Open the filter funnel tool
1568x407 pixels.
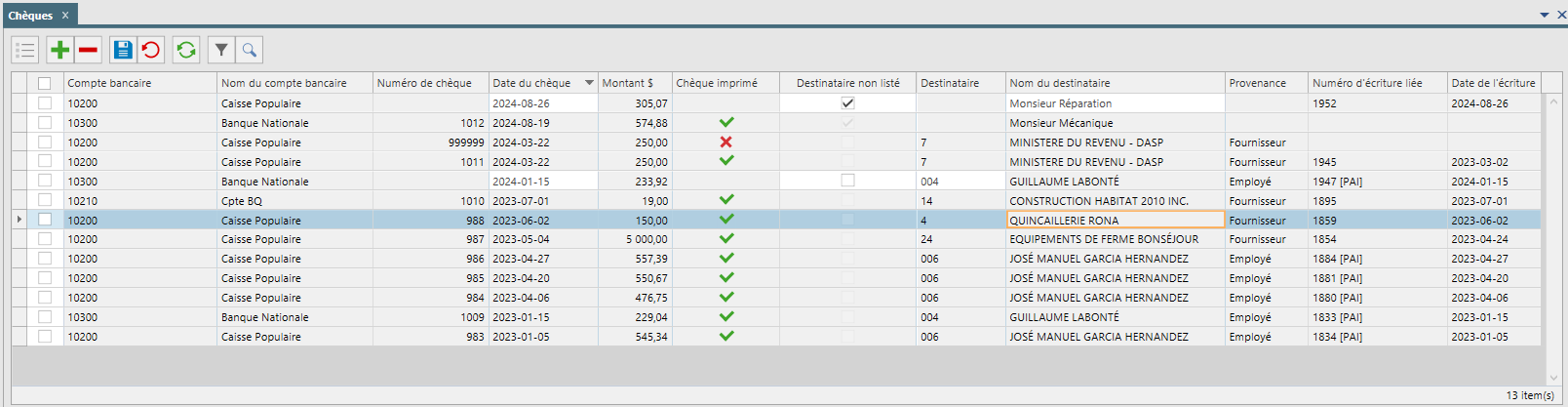pyautogui.click(x=221, y=50)
